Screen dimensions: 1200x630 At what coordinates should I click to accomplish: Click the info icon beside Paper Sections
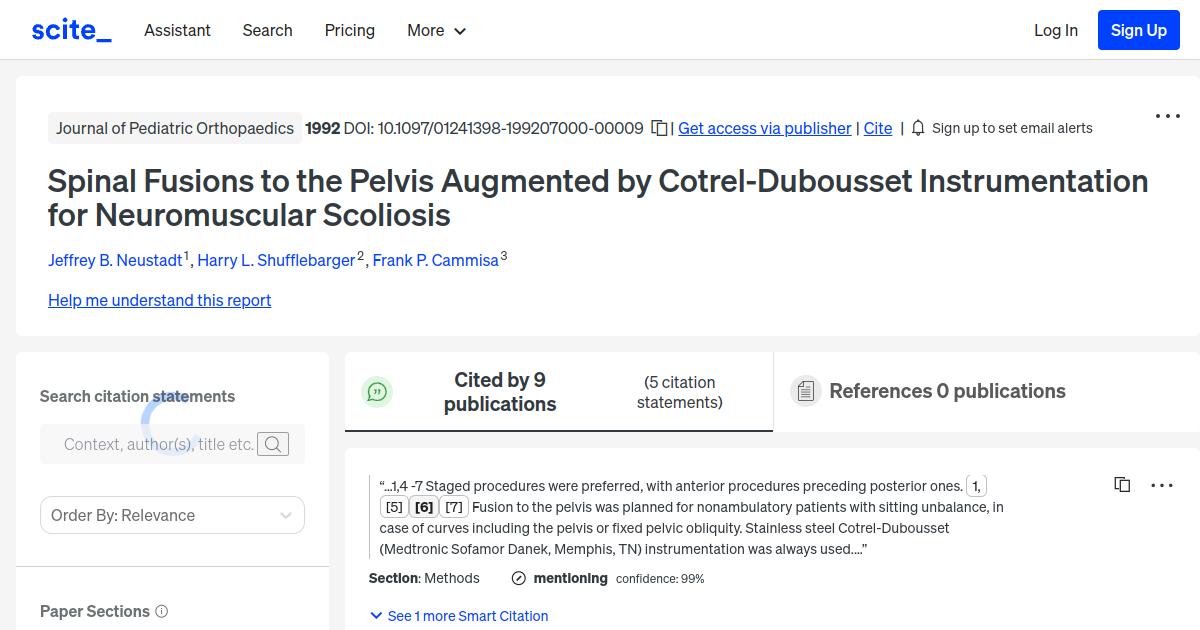click(x=163, y=611)
